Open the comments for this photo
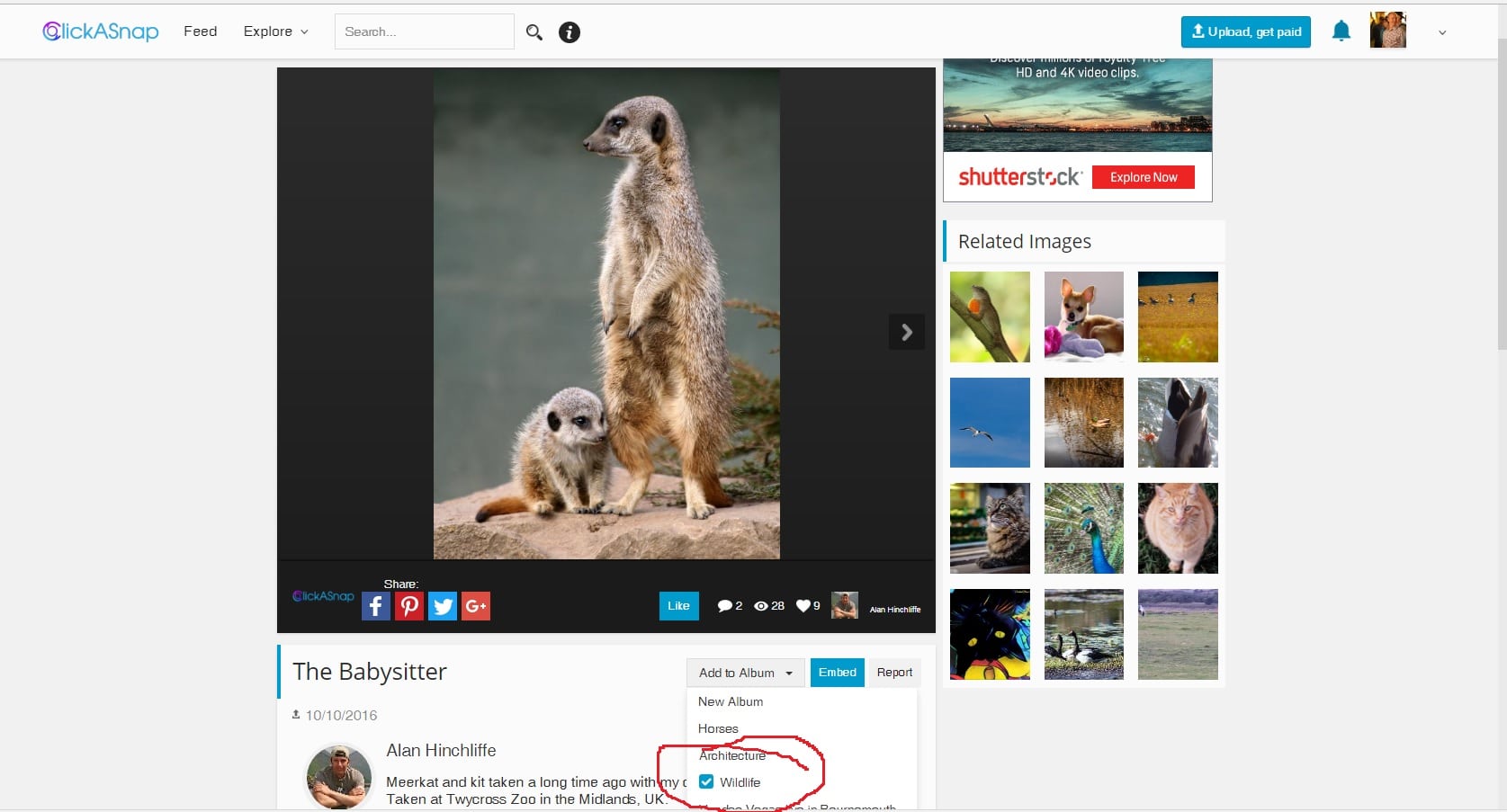The image size is (1507, 812). (724, 605)
